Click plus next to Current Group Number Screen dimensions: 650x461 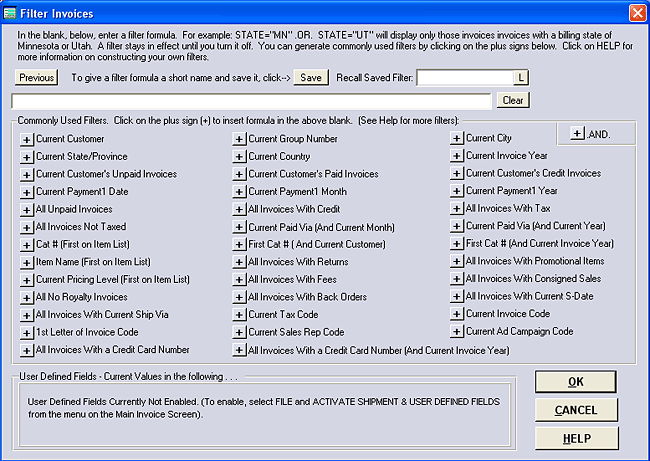[x=239, y=139]
